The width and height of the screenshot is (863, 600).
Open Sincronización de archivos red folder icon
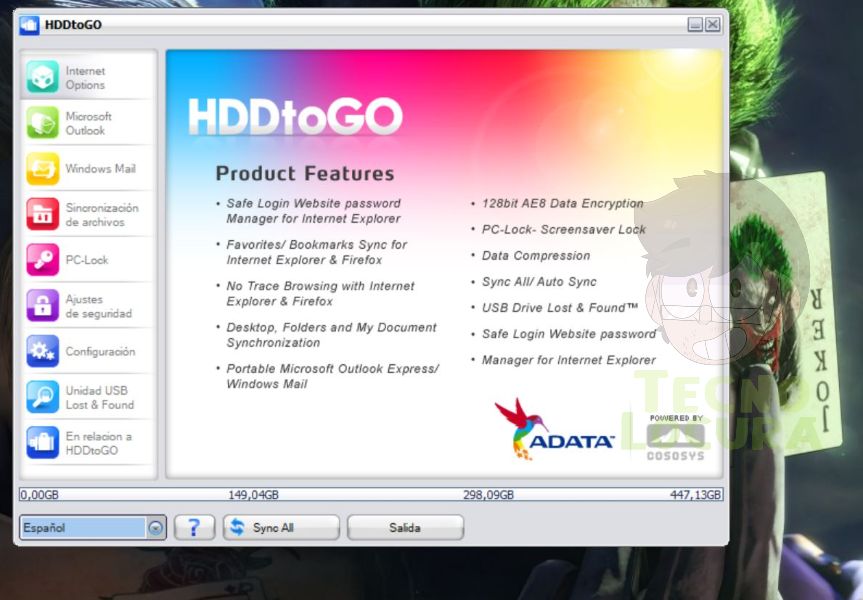point(42,214)
